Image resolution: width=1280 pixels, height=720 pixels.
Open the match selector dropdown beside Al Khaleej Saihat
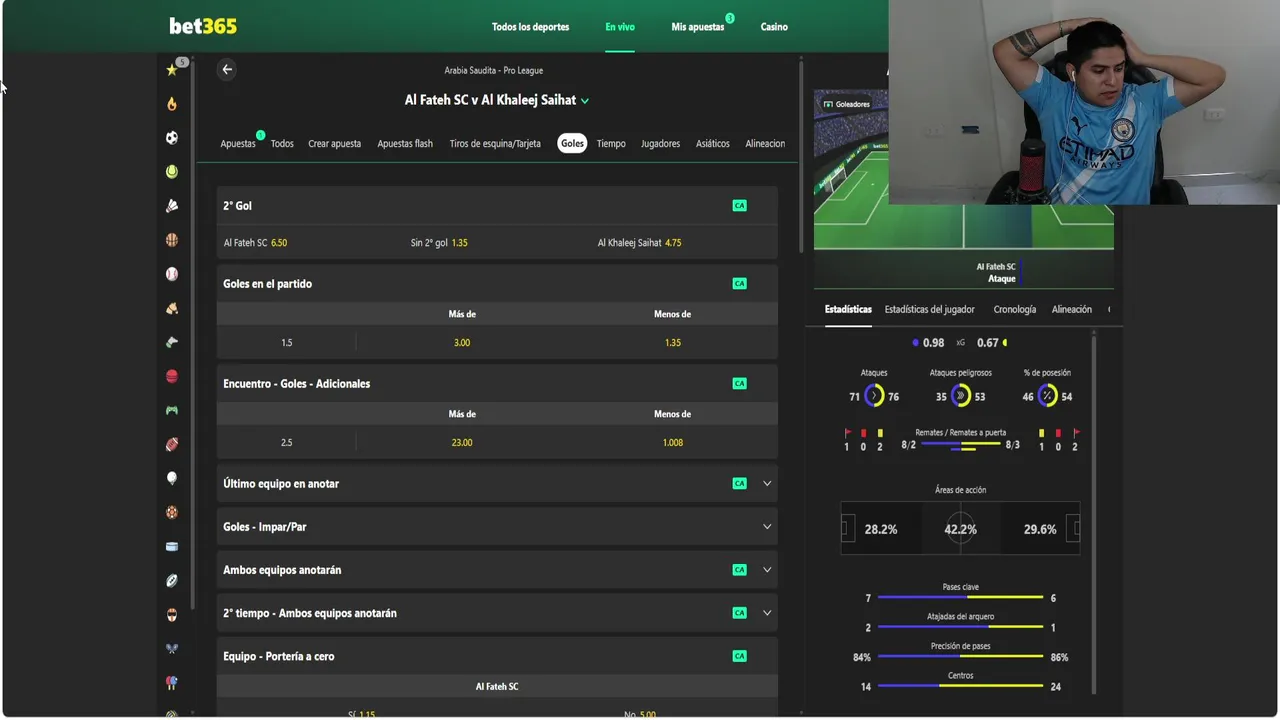coord(585,101)
